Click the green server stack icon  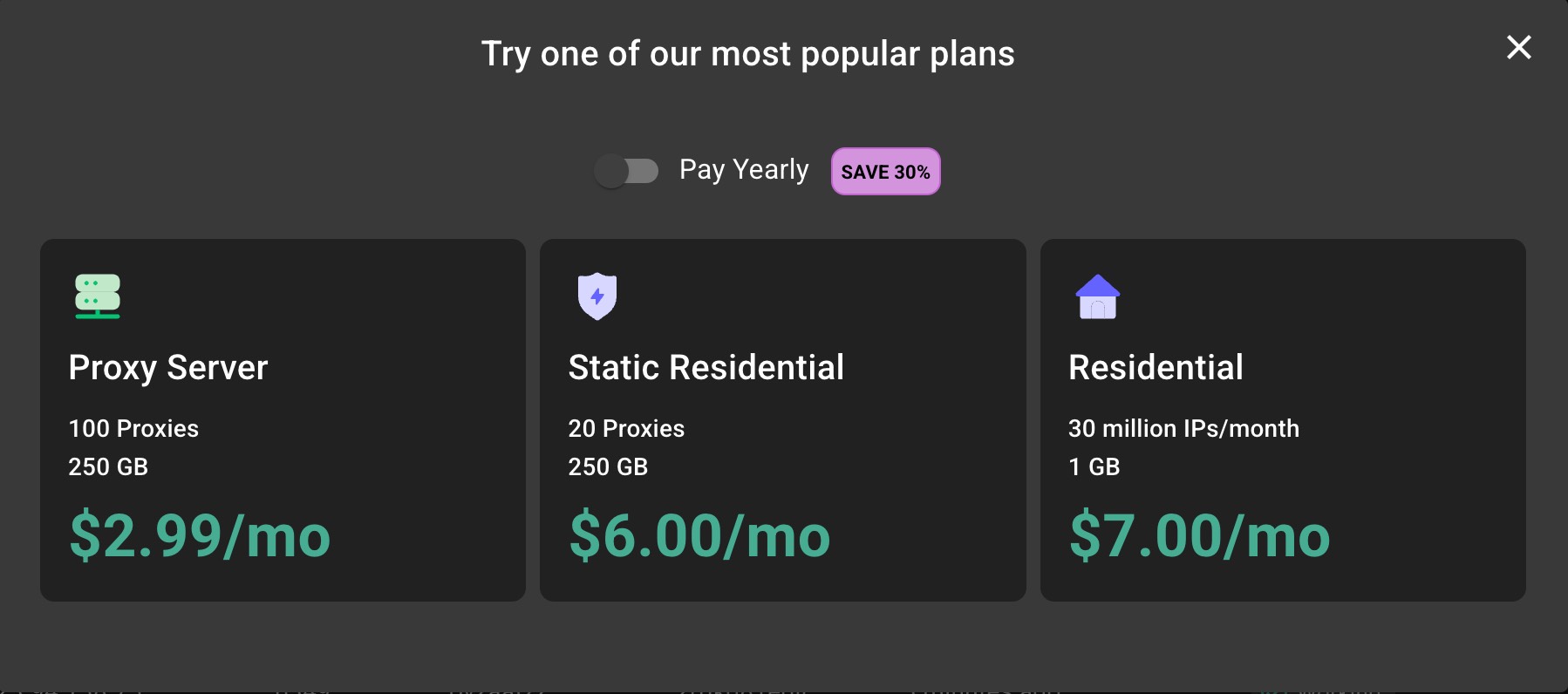[98, 296]
